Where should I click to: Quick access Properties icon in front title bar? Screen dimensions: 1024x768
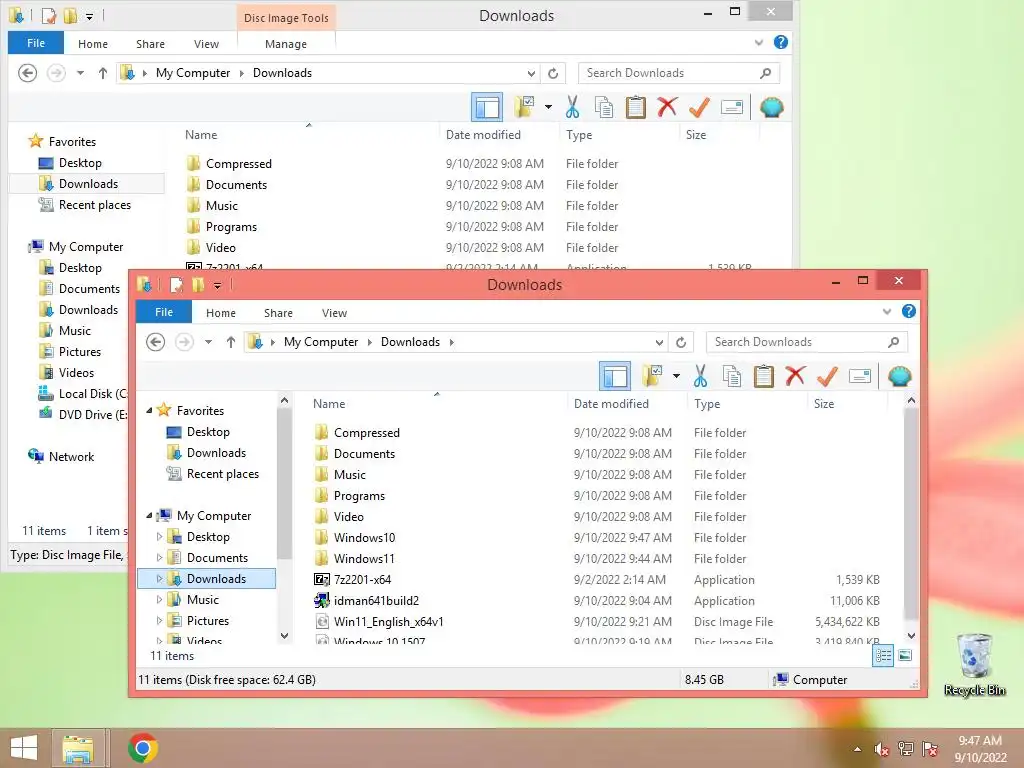[x=176, y=285]
